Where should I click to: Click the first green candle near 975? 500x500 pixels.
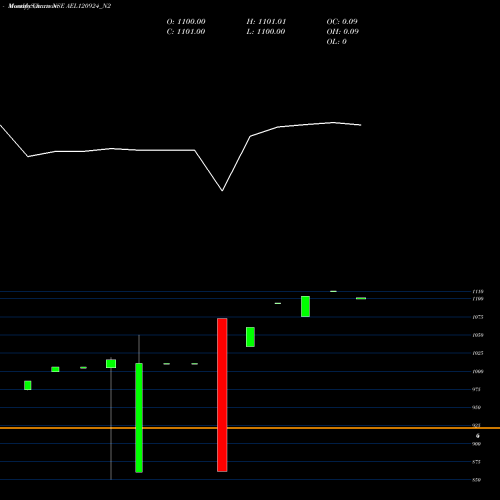coord(28,385)
